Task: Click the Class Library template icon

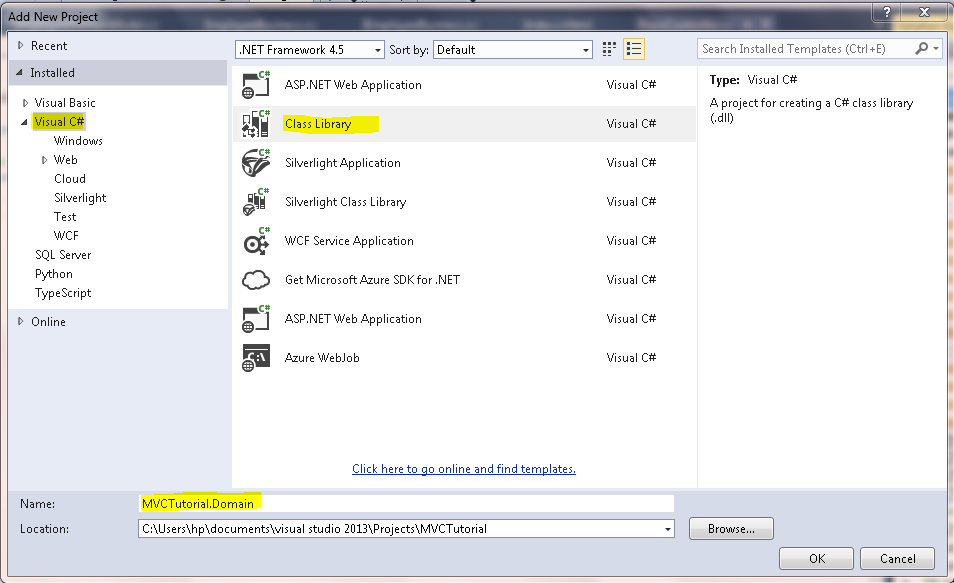Action: (256, 124)
